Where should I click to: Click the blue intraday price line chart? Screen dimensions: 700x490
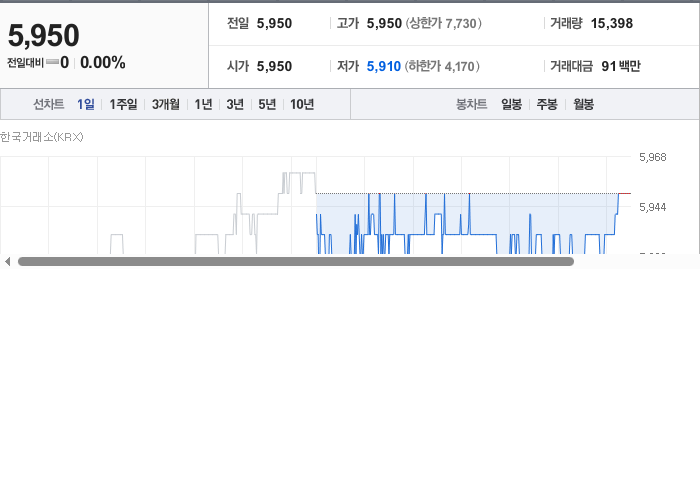click(x=473, y=223)
